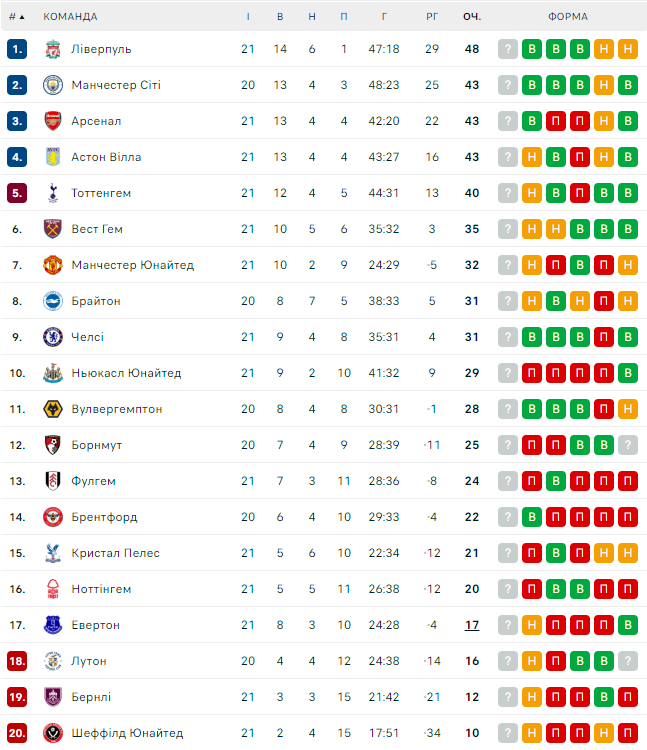
Task: Sort table by the # position arrow
Action: [x=17, y=17]
